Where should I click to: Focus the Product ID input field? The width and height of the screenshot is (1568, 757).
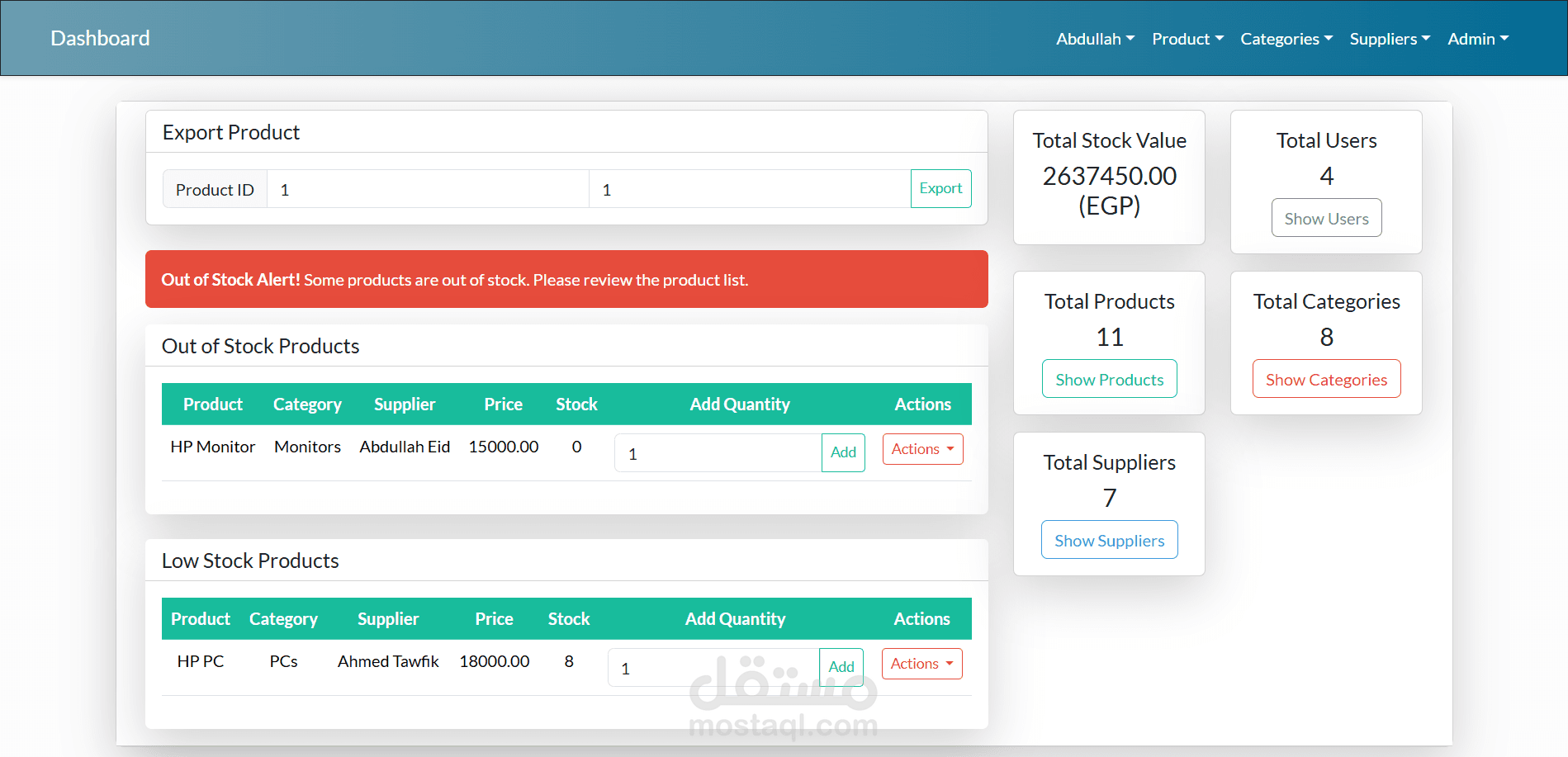[428, 189]
